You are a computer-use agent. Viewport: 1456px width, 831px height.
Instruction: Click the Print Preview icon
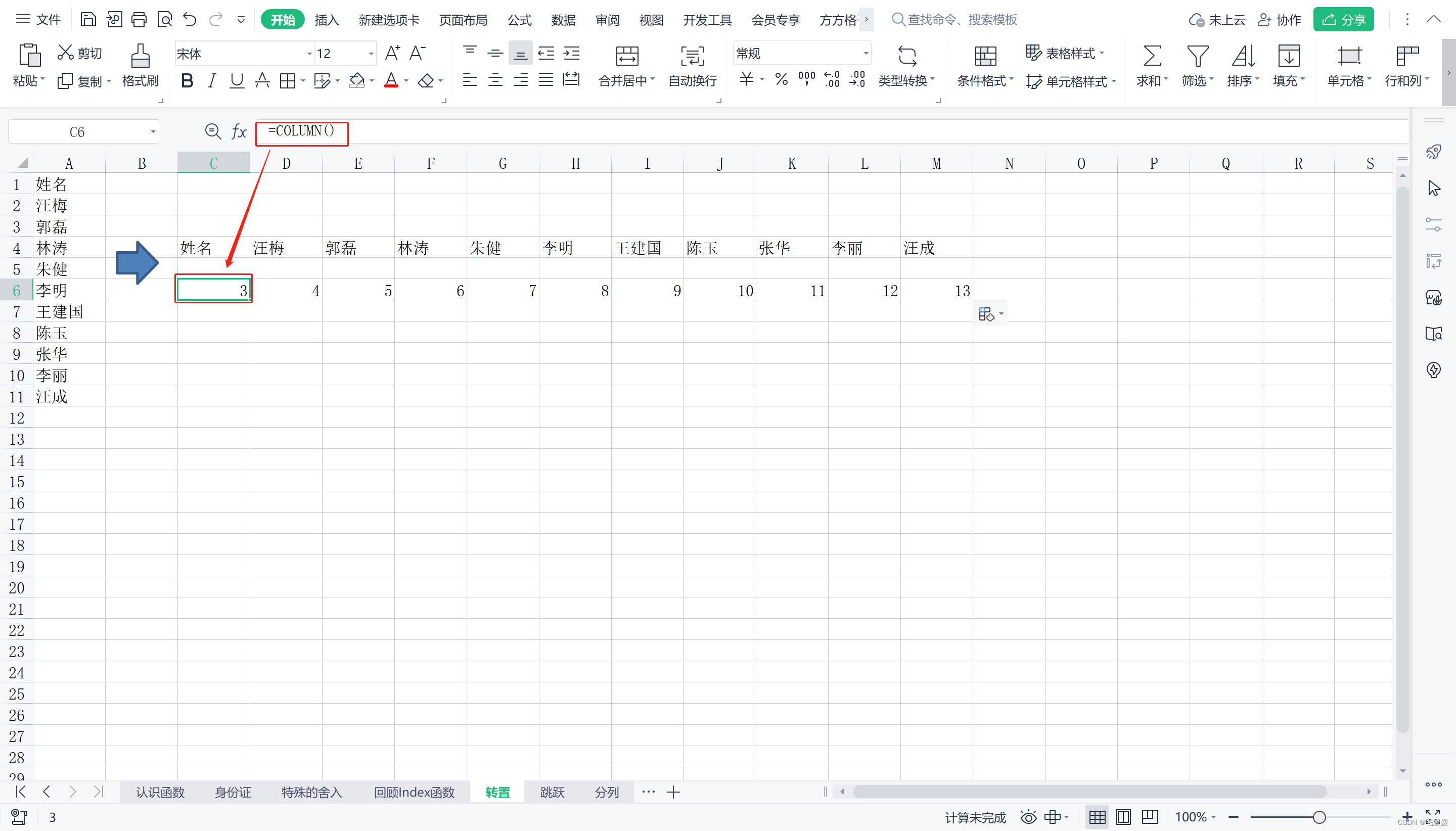coord(164,20)
